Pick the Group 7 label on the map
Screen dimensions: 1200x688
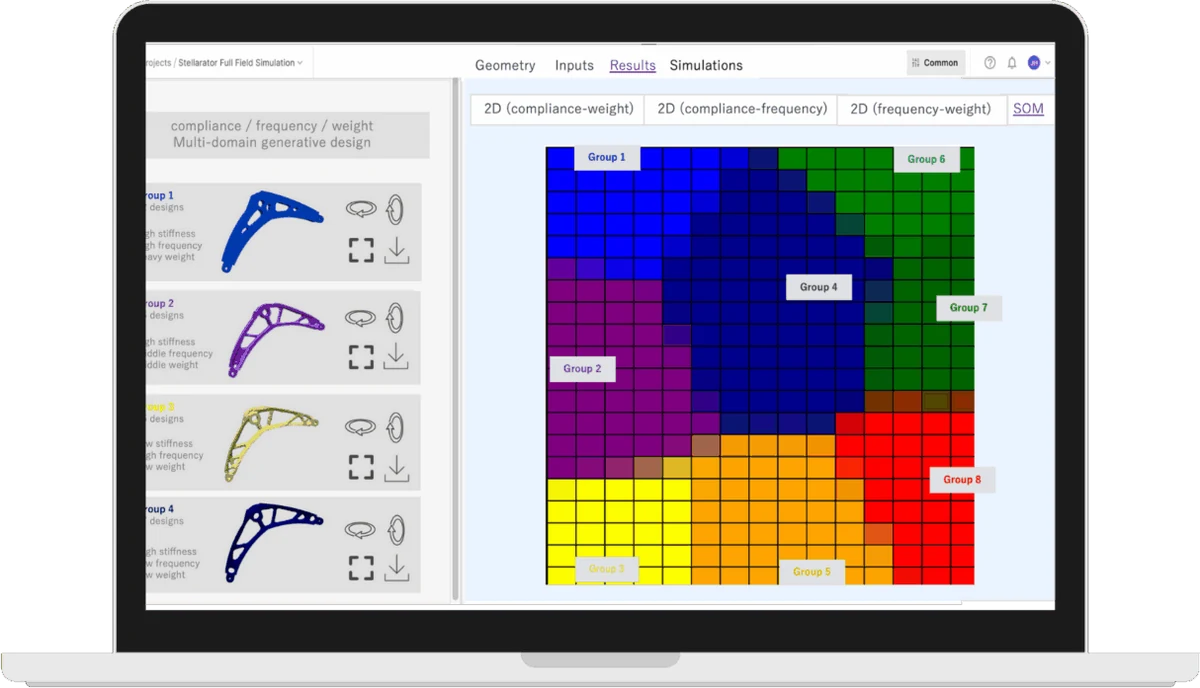click(x=968, y=308)
